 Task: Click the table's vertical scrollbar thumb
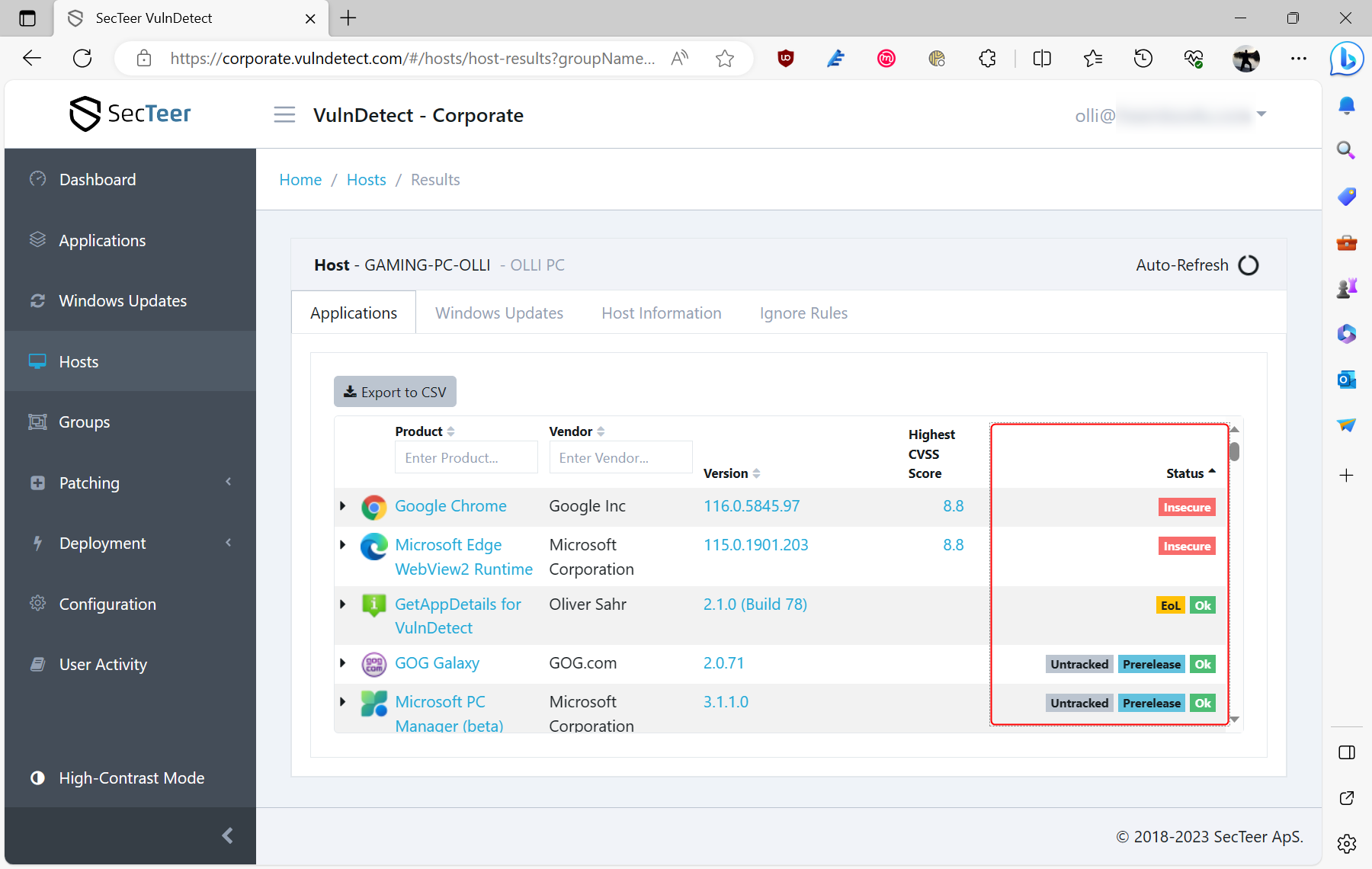pos(1234,451)
